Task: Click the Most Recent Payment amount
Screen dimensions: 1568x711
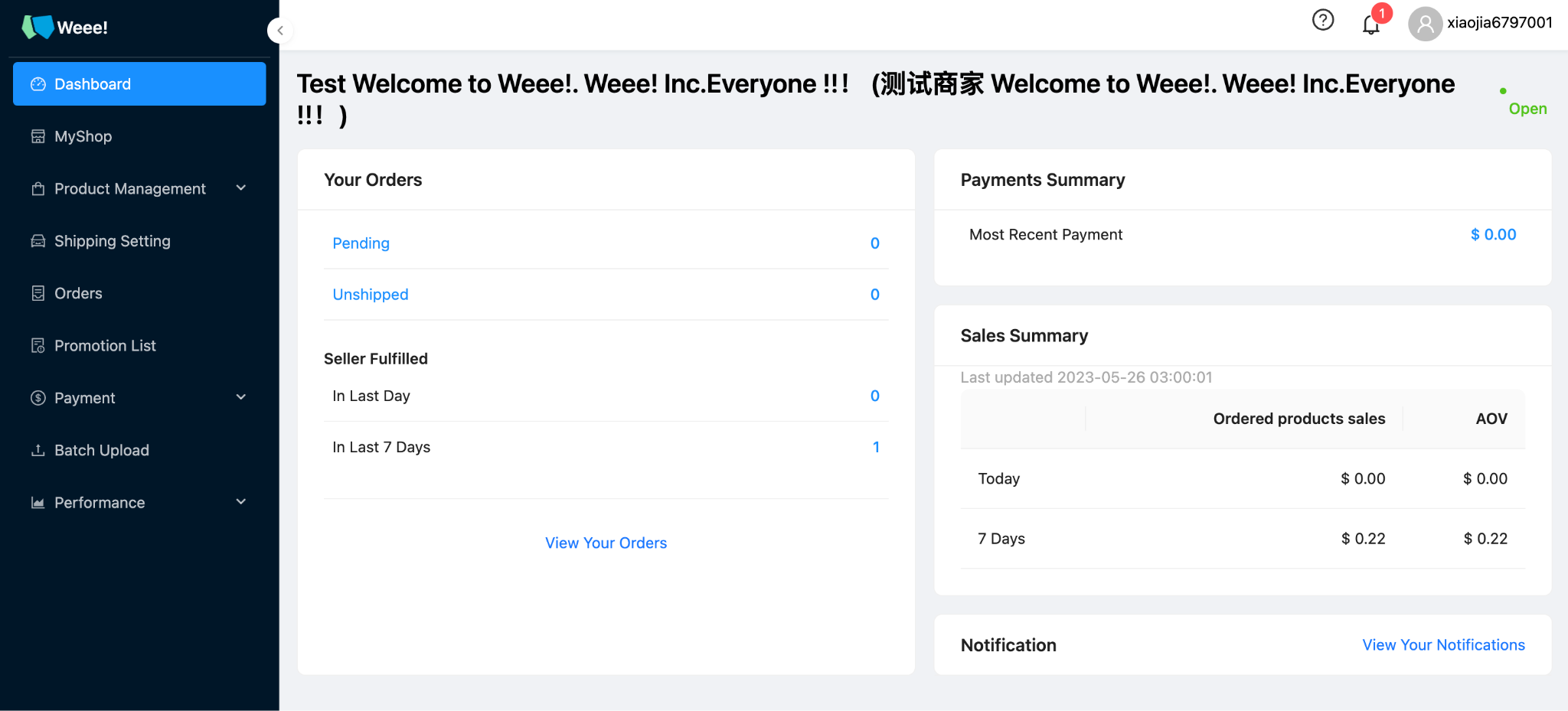Action: tap(1493, 235)
